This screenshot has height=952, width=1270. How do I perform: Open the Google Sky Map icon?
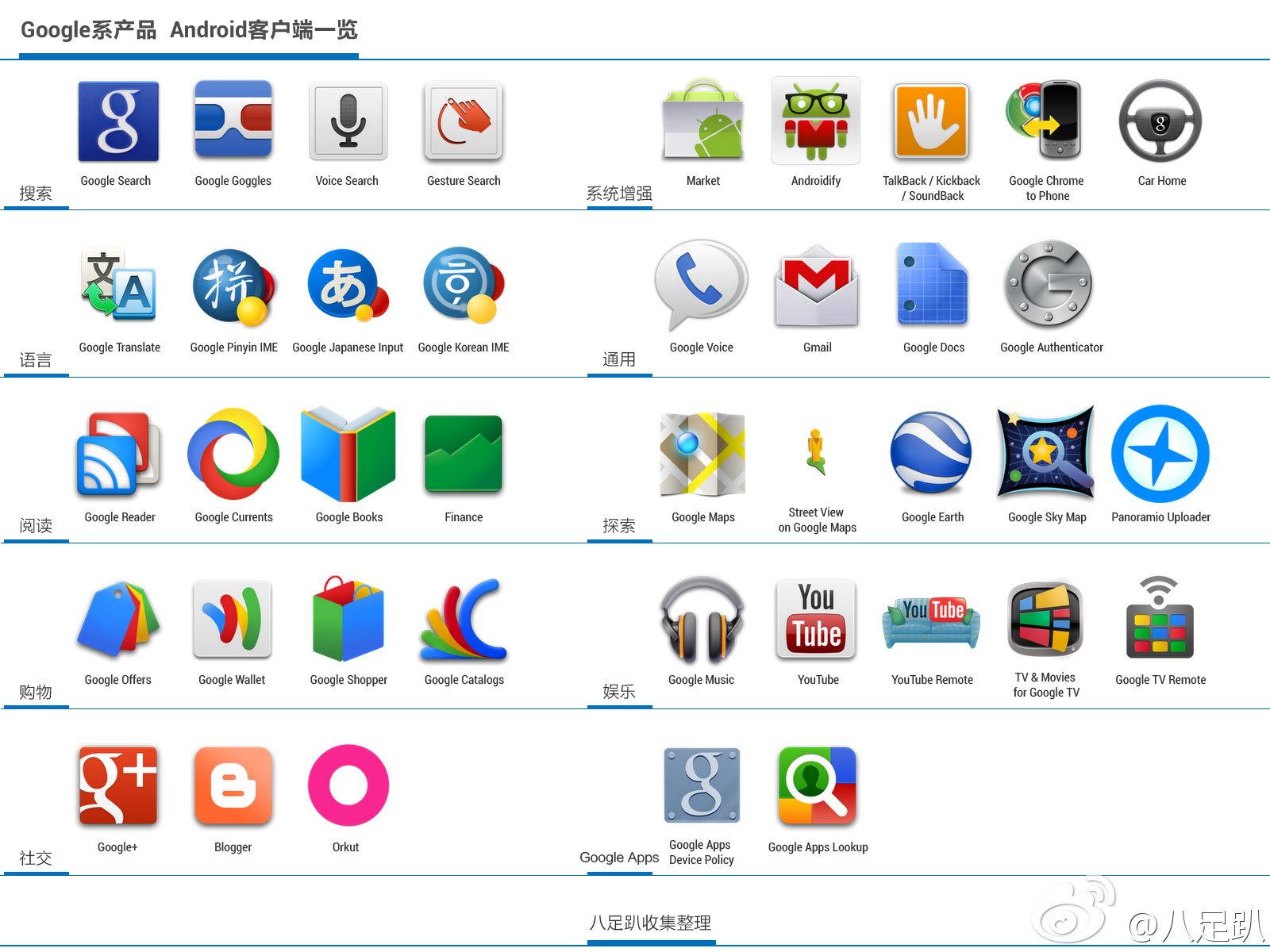[x=1046, y=453]
